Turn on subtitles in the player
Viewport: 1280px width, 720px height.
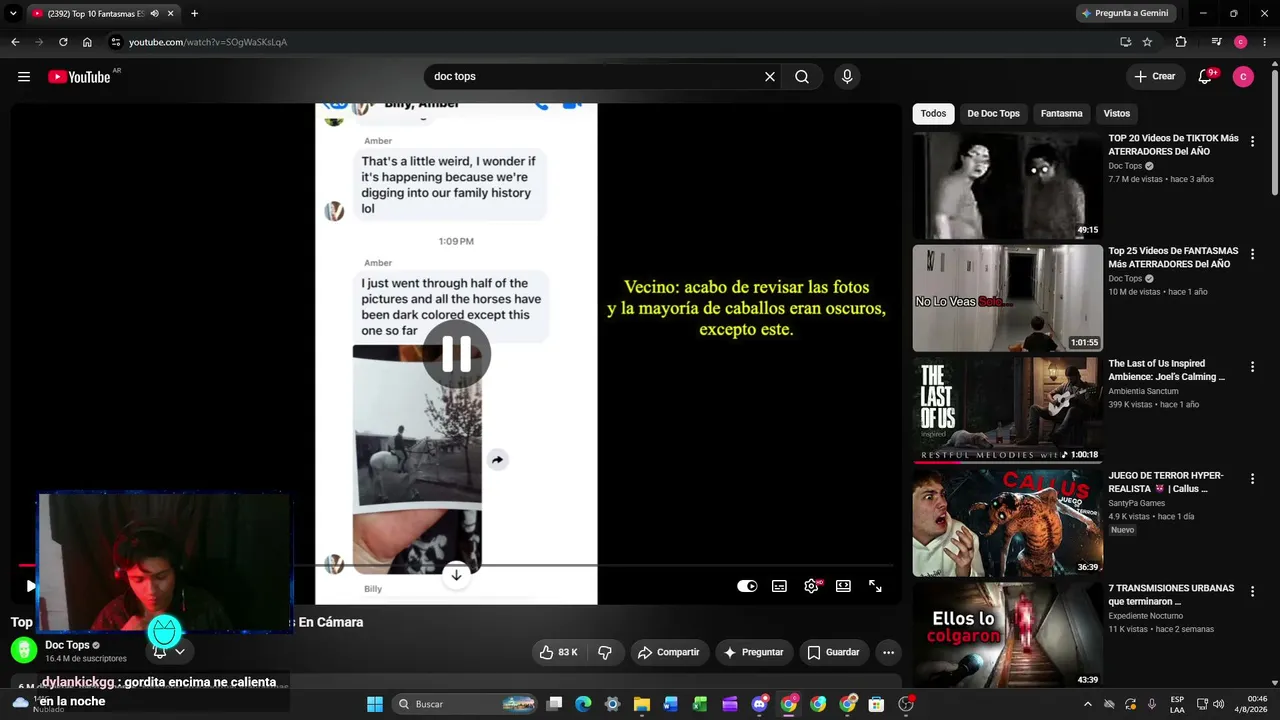[779, 586]
